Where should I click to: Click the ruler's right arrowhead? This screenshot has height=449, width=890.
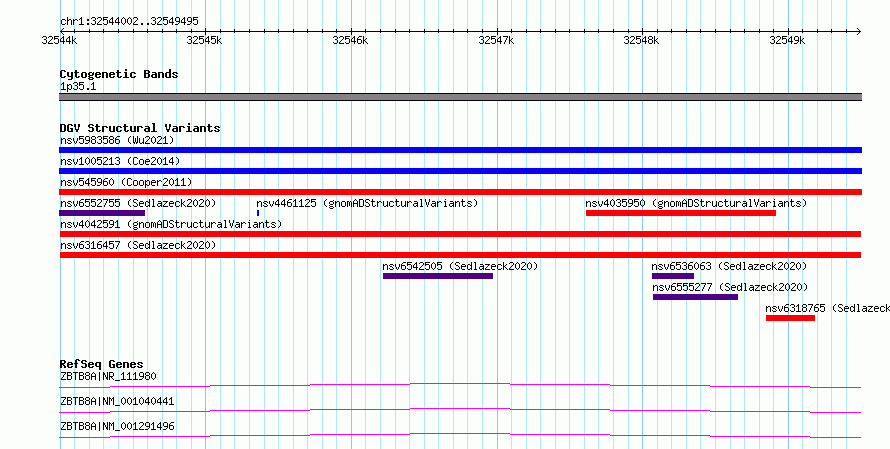pos(859,32)
